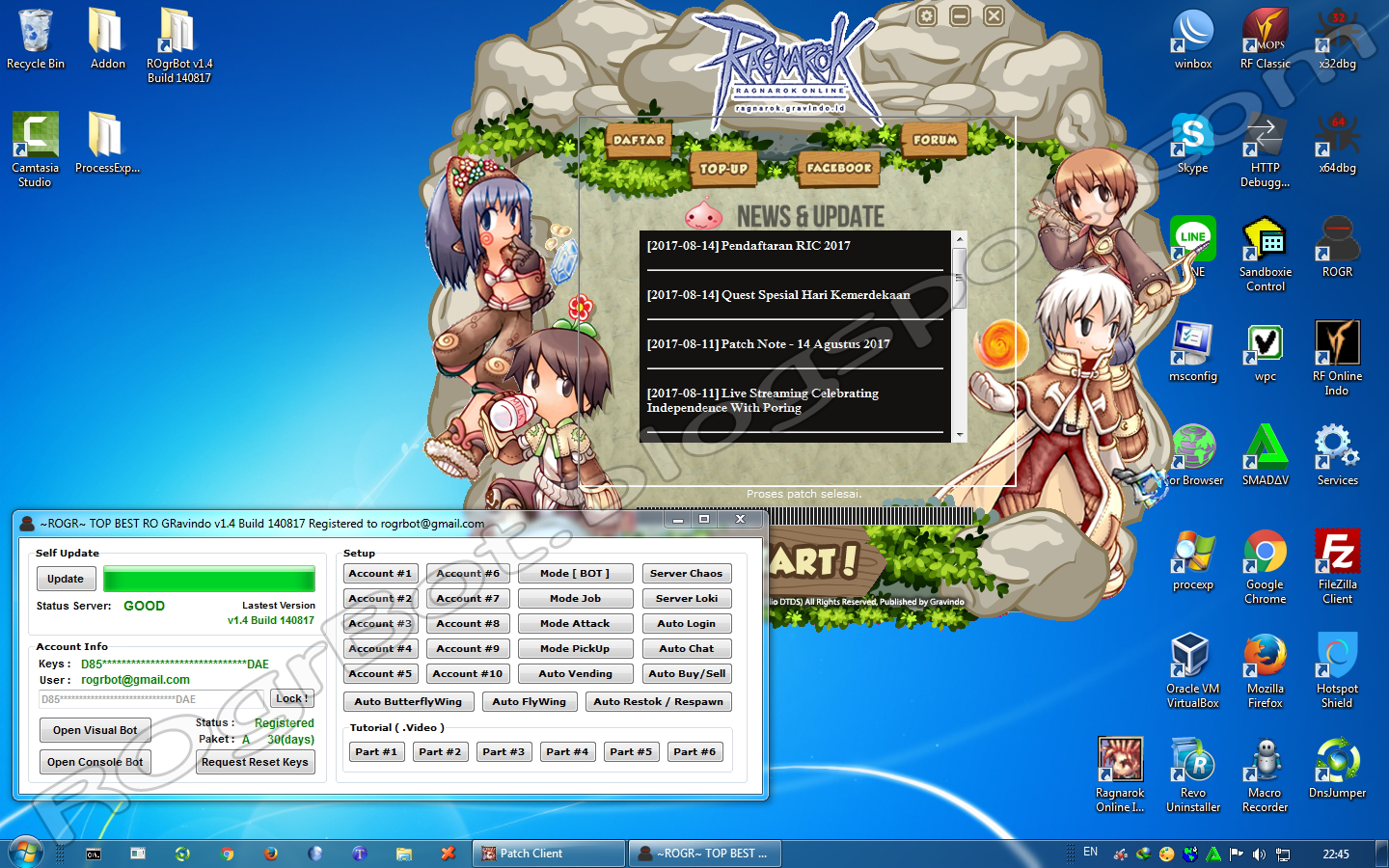1389x868 pixels.
Task: Launch Mozilla Firefox from desktop
Action: [1266, 670]
